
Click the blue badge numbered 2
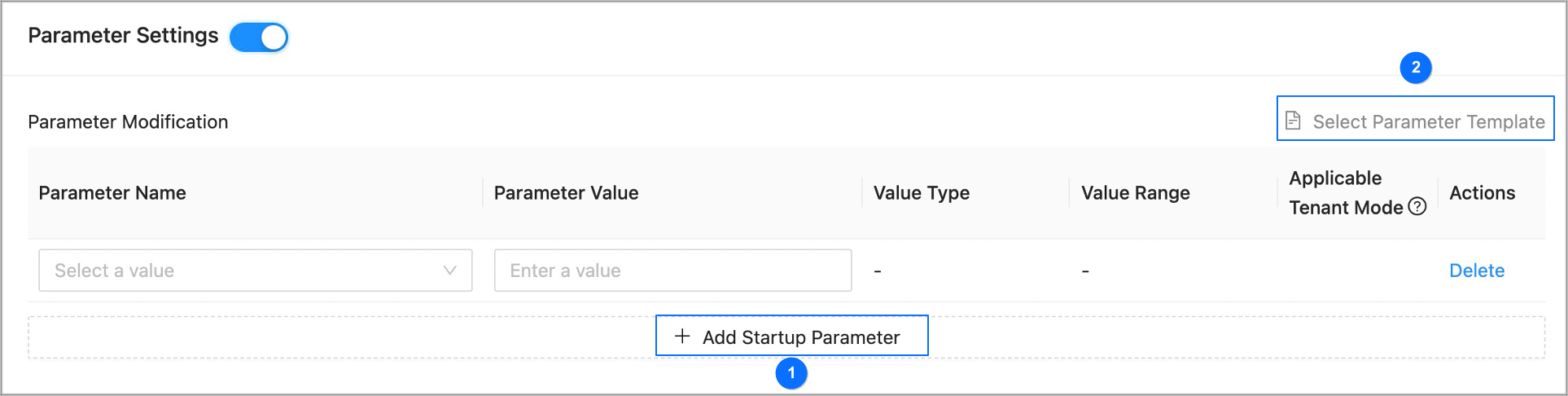1416,68
